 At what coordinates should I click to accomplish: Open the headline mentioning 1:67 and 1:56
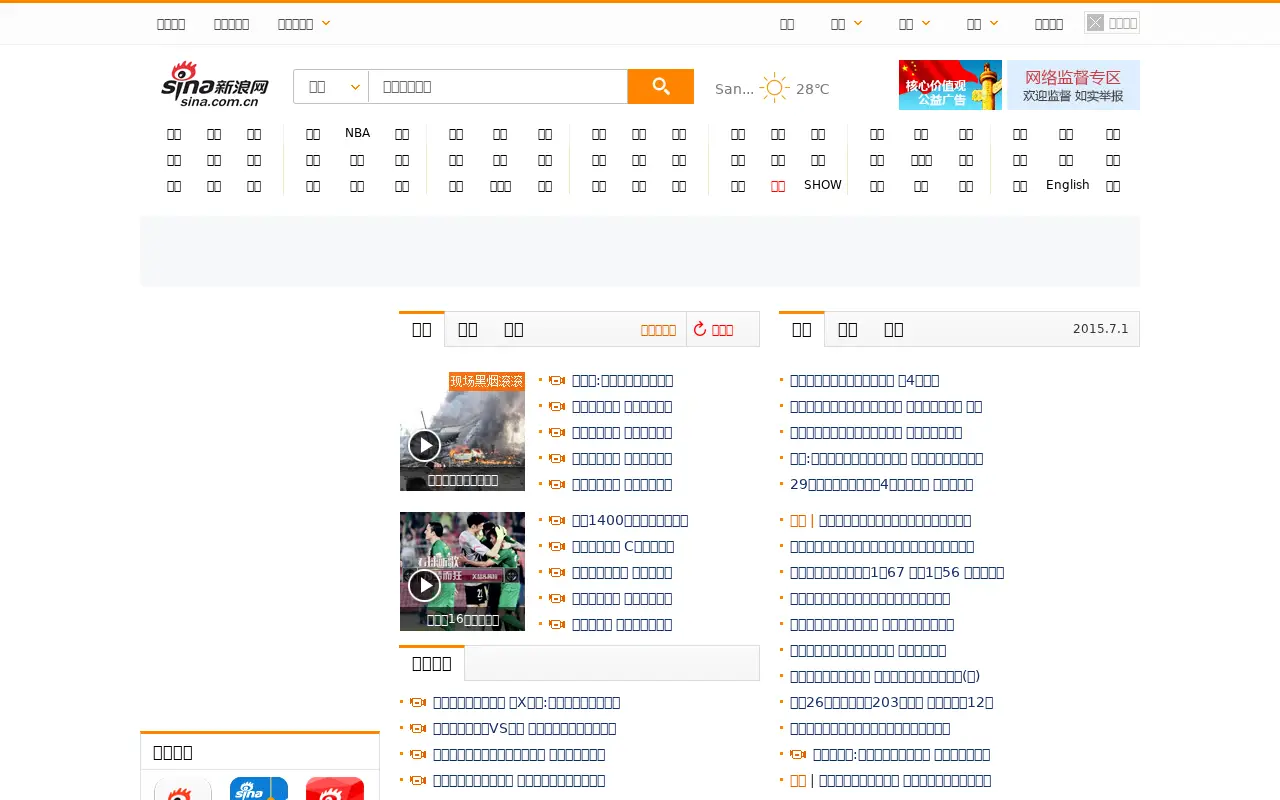coord(897,572)
